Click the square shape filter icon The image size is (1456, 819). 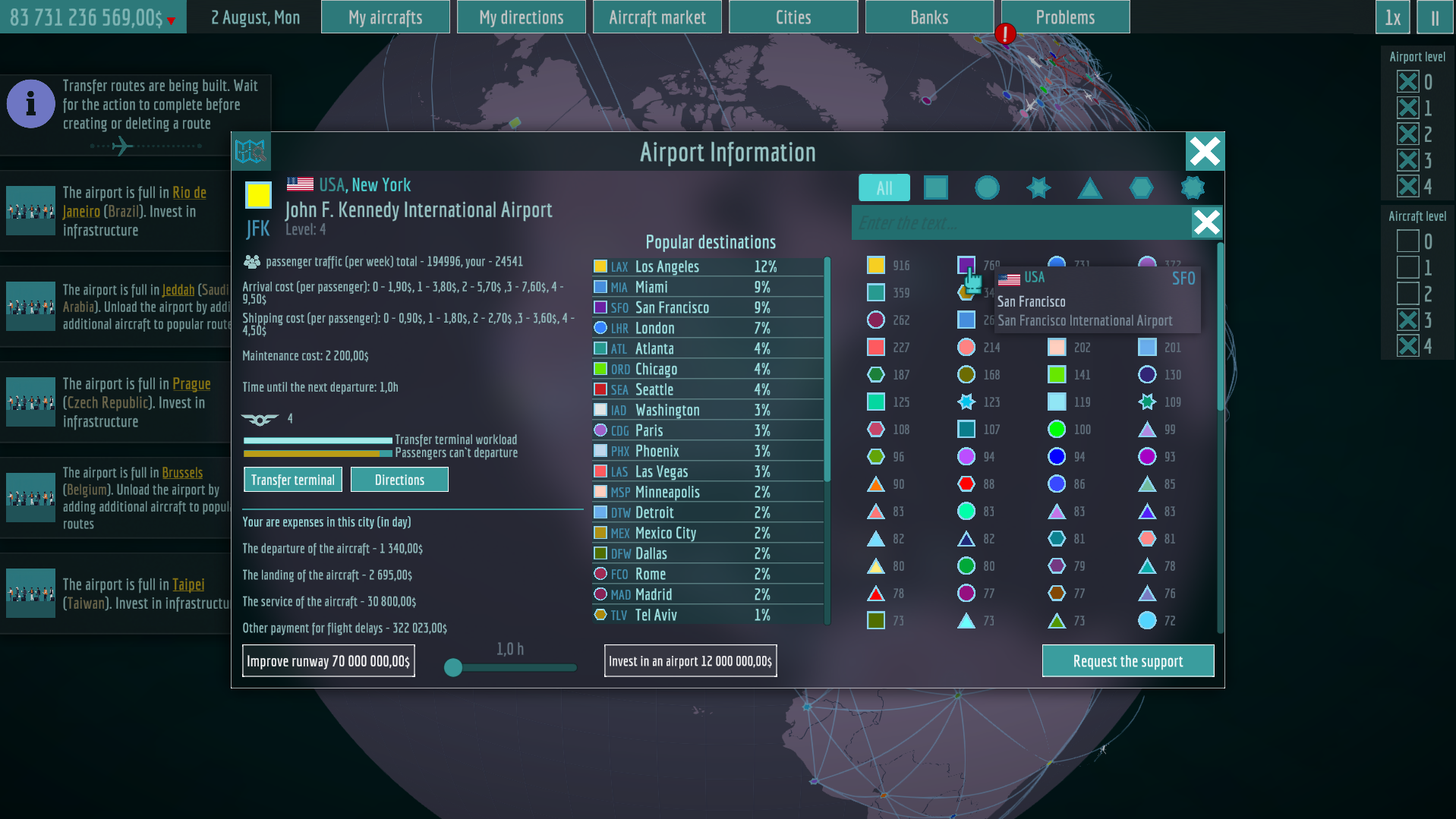935,187
